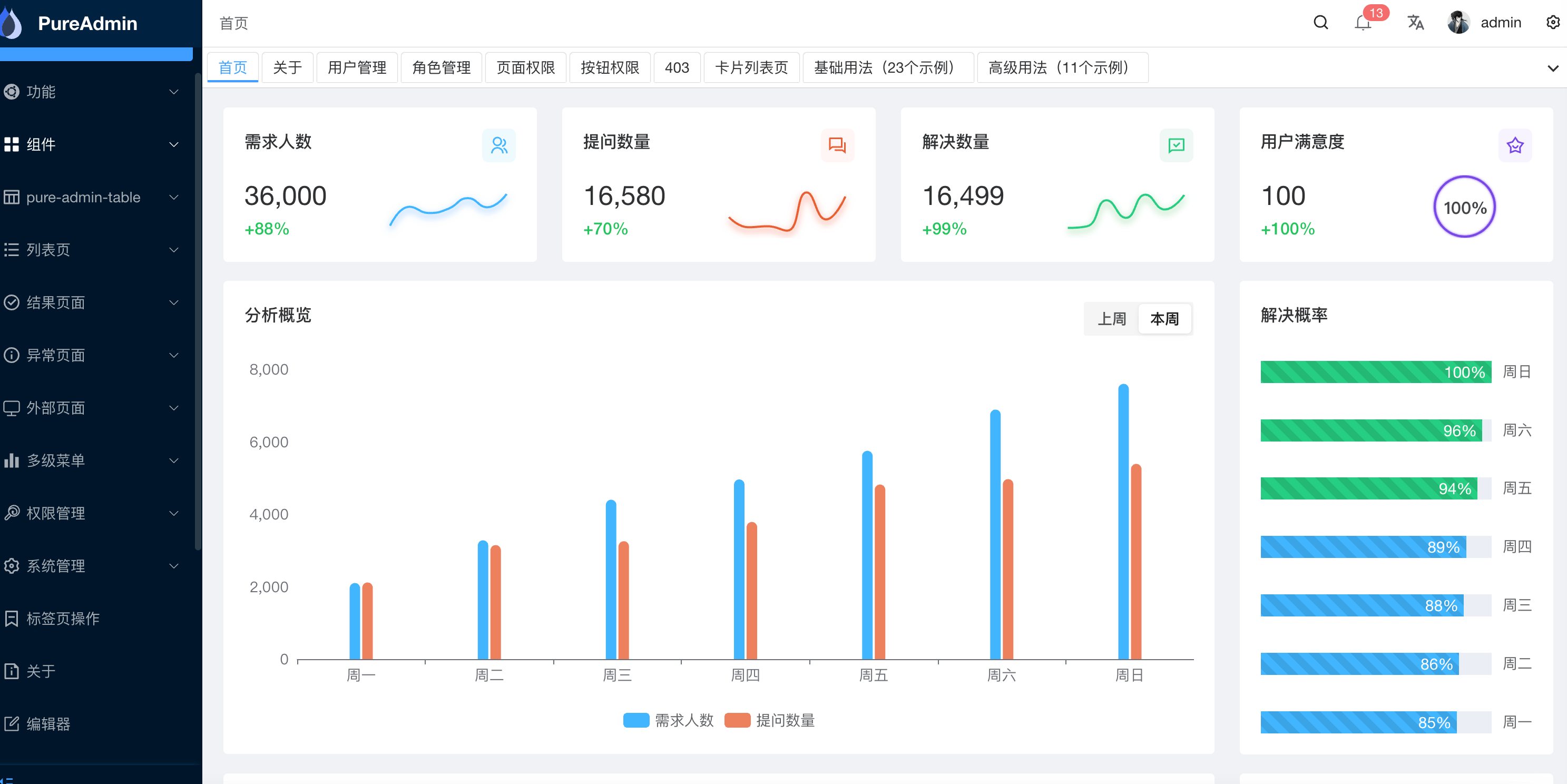Click the star icon on the 用户满意度 card

(1515, 145)
